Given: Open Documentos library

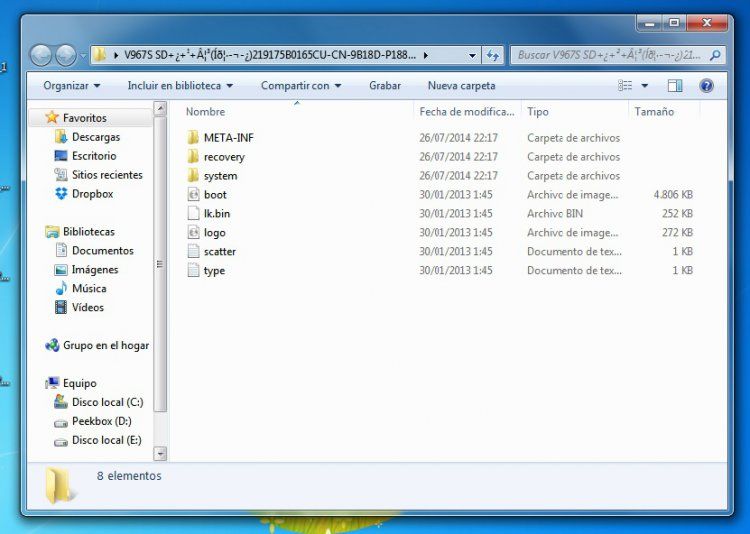Looking at the screenshot, I should point(102,251).
